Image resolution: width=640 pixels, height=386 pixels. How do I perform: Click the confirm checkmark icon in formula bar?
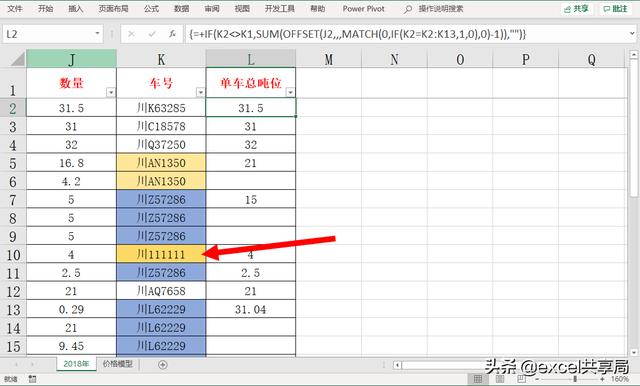[x=152, y=34]
